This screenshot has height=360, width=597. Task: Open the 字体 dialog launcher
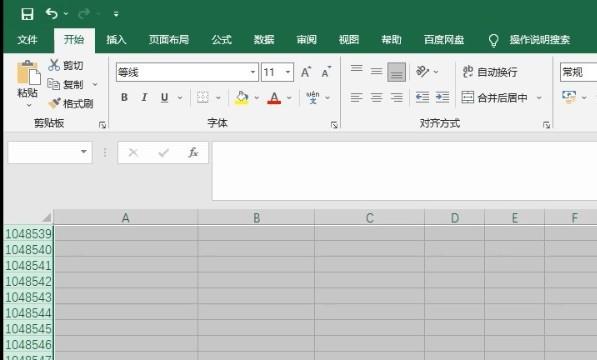pyautogui.click(x=334, y=125)
